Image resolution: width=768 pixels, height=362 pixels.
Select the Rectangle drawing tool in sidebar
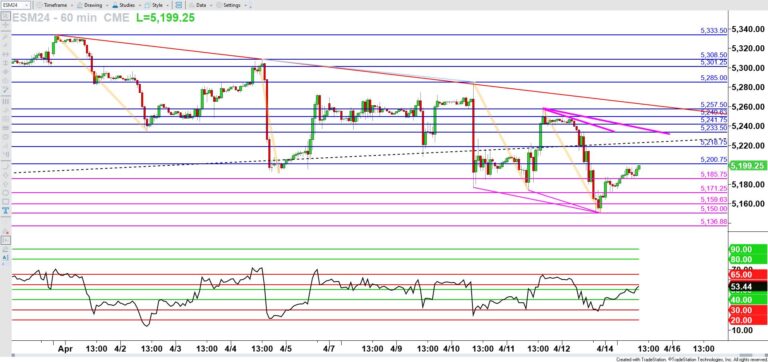pyautogui.click(x=5, y=202)
